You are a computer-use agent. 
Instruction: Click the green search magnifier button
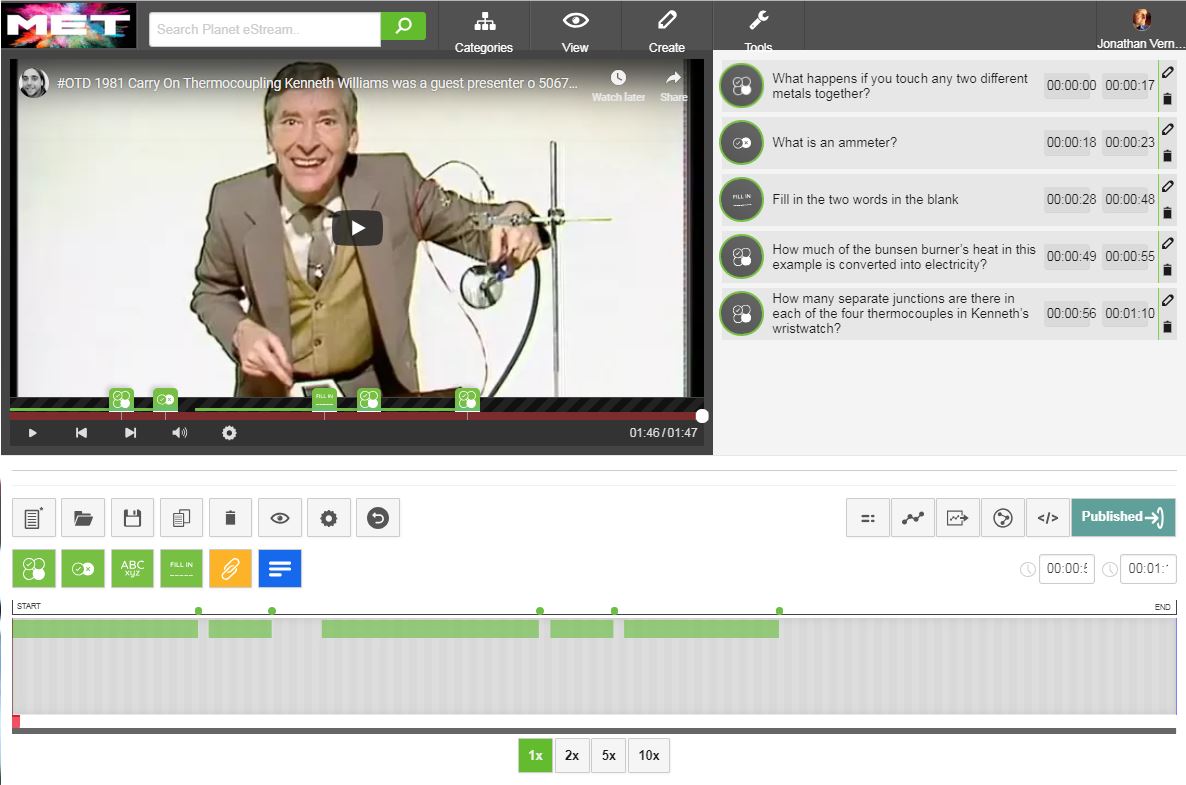click(x=403, y=26)
